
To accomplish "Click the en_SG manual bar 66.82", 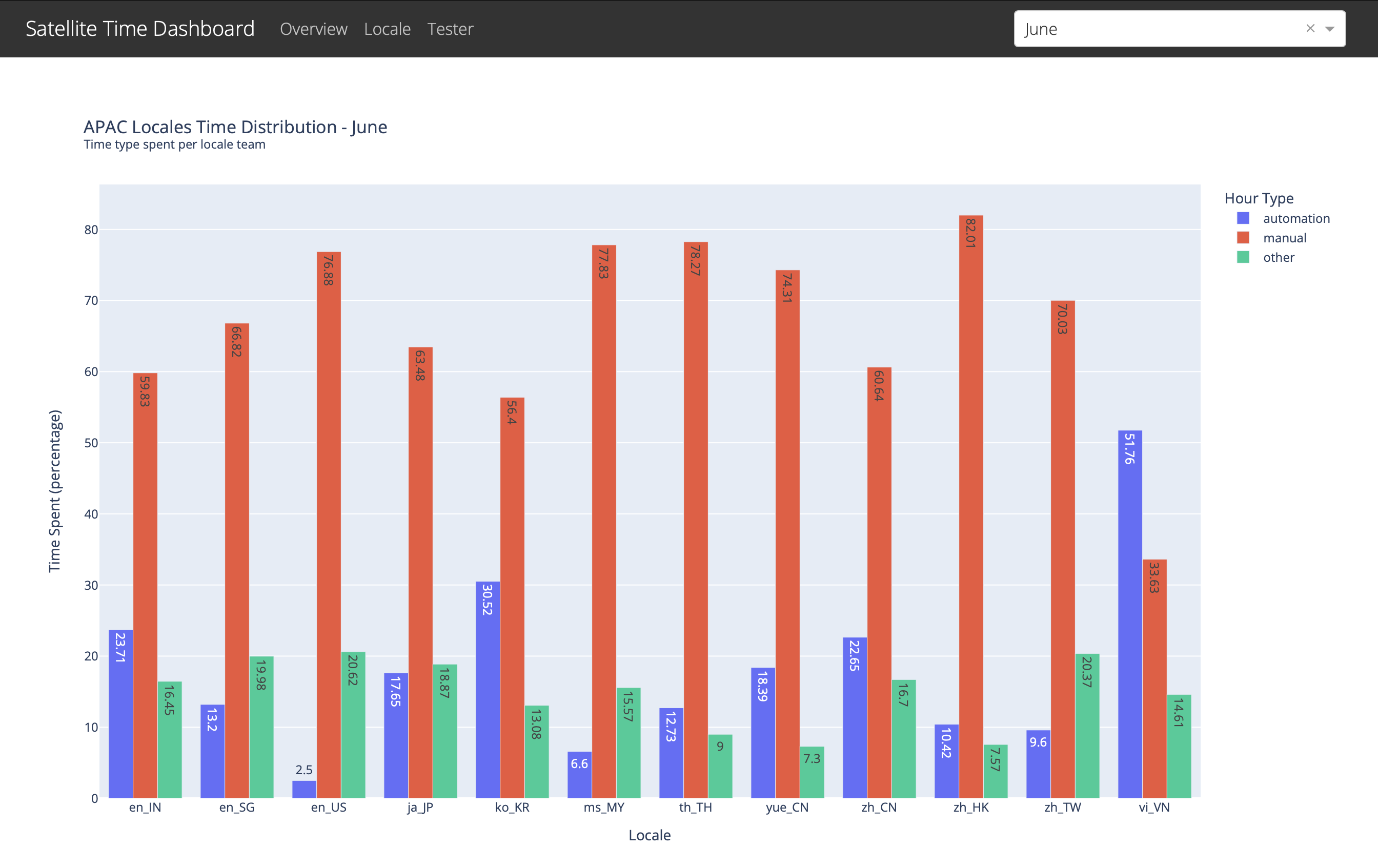I will 237,561.
